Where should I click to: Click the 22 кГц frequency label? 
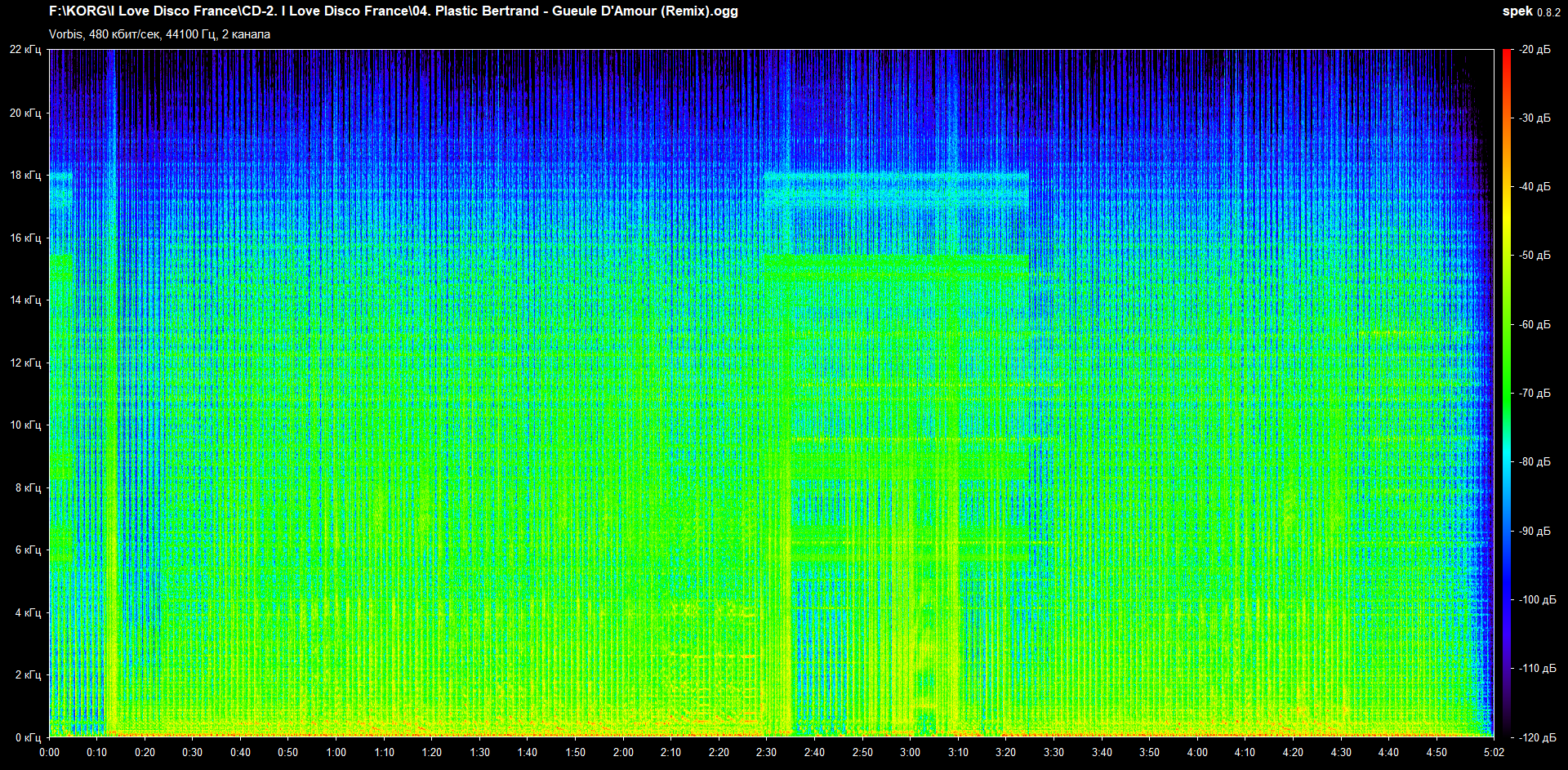coord(24,50)
